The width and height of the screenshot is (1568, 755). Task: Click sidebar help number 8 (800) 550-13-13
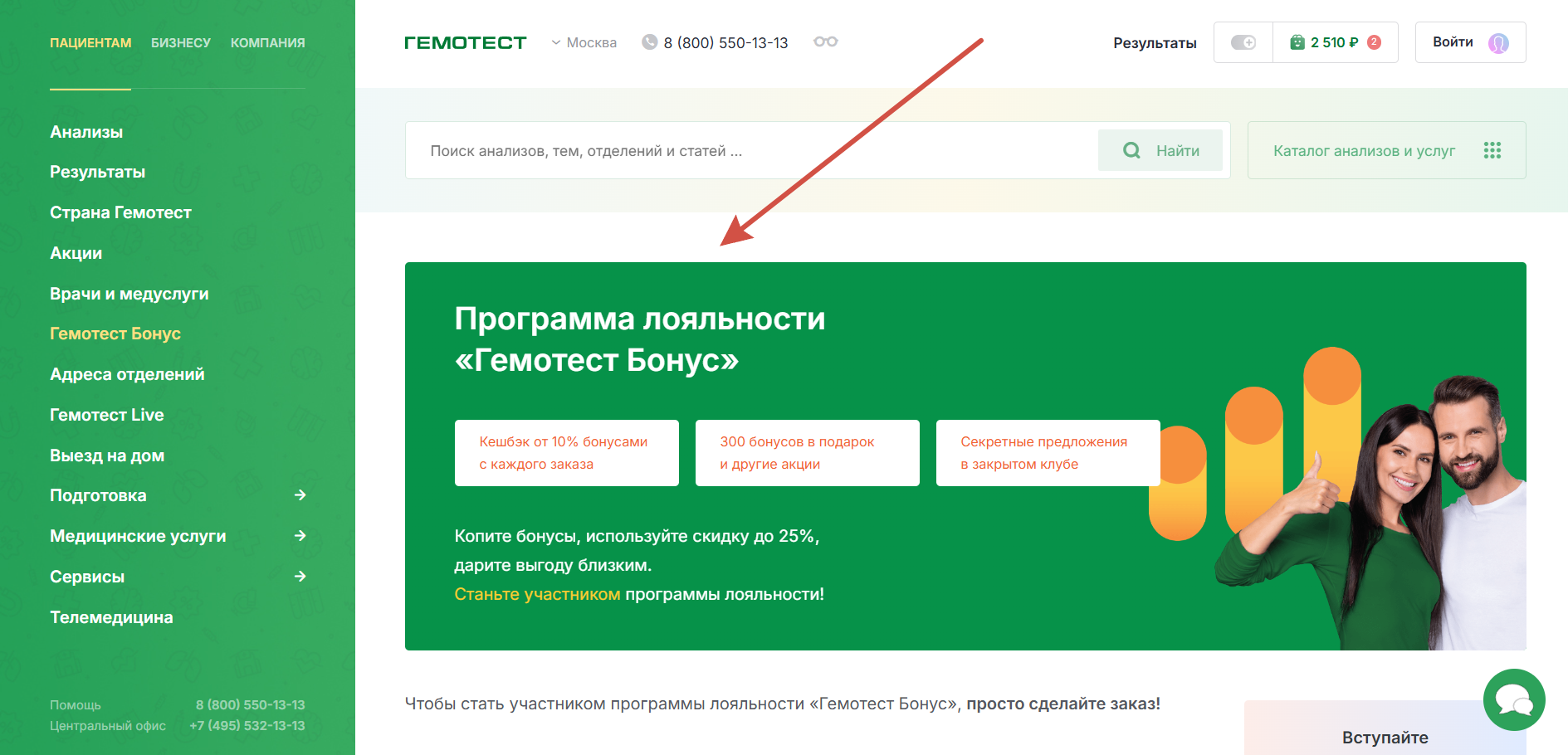pyautogui.click(x=250, y=704)
